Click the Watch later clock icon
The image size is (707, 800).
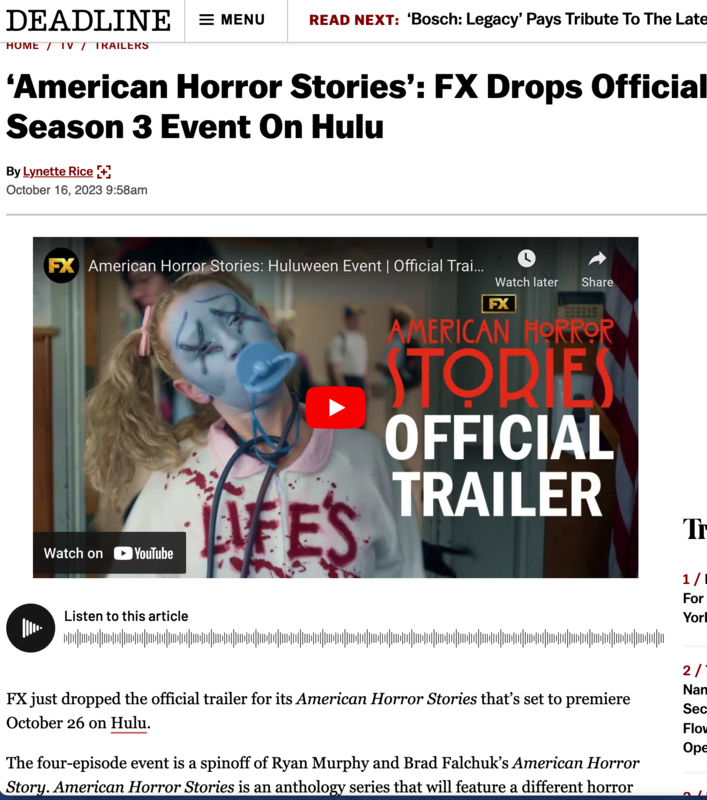[526, 259]
